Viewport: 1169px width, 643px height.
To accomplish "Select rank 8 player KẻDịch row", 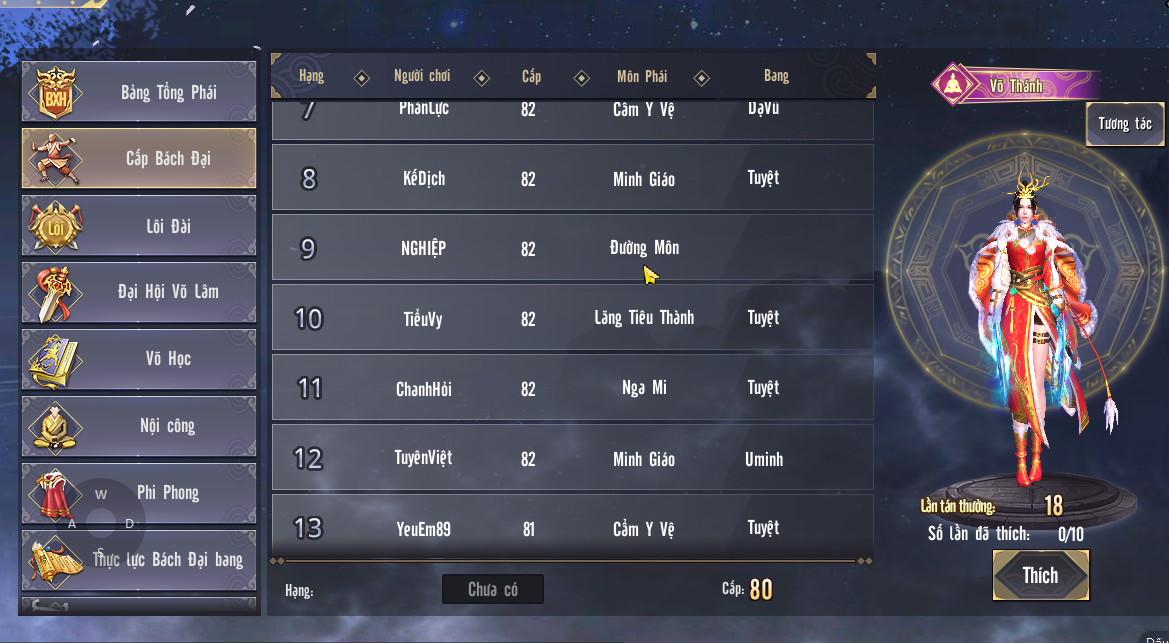I will pos(573,178).
